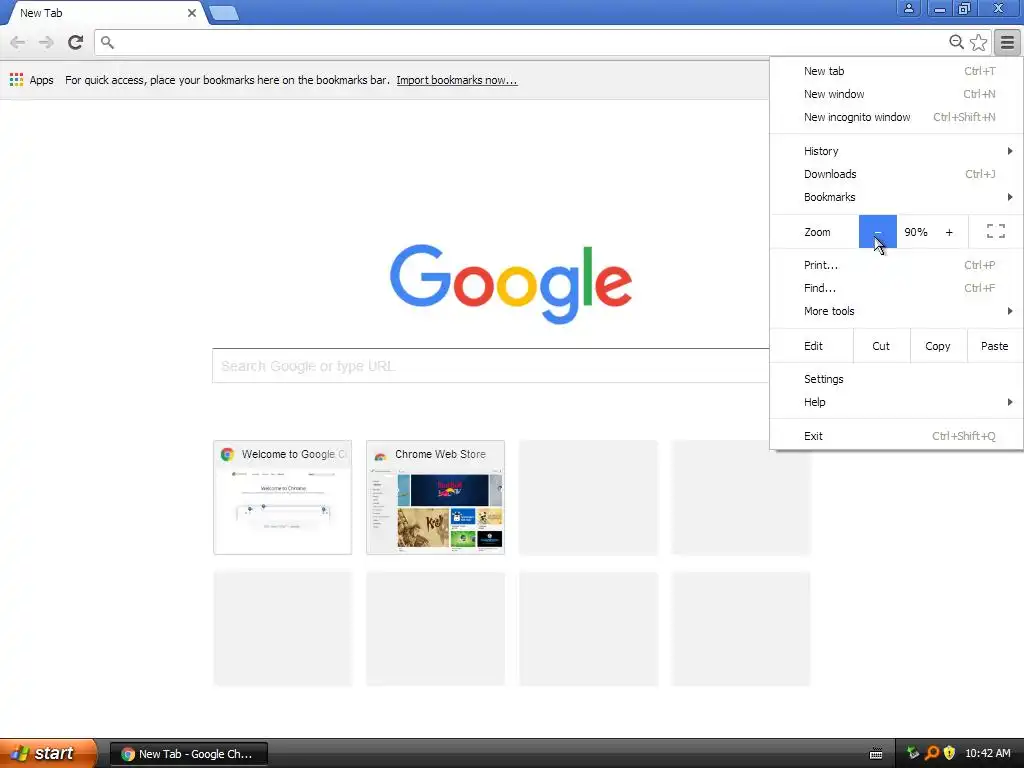1024x768 pixels.
Task: Click the Paste button in Edit row
Action: tap(995, 346)
